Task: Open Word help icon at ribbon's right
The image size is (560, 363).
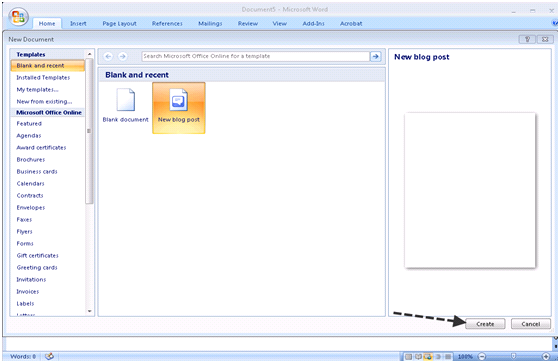Action: tap(555, 23)
